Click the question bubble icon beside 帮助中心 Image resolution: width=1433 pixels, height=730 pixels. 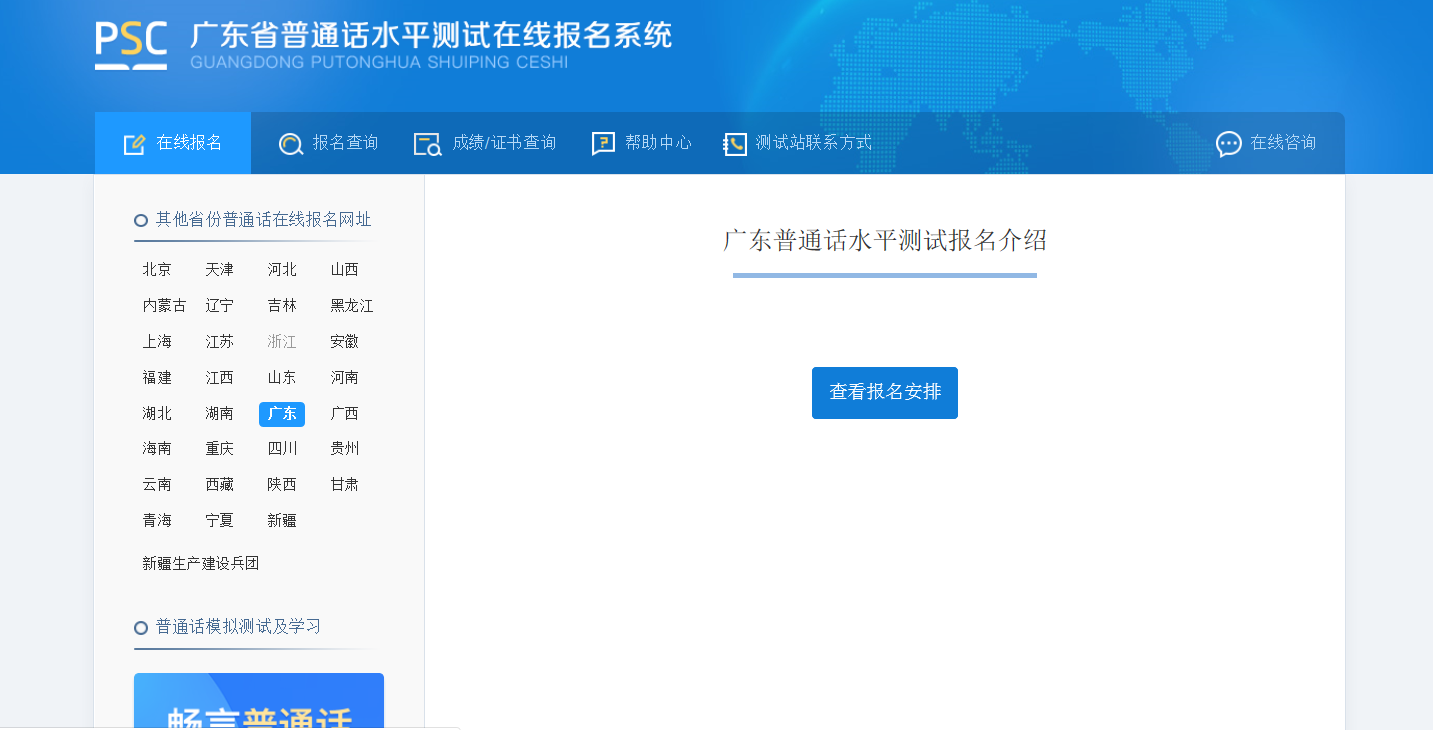click(603, 144)
